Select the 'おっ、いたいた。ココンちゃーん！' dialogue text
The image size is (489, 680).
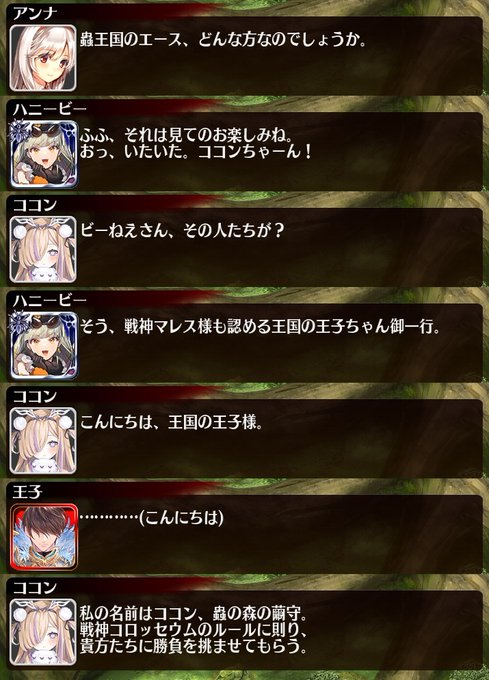pyautogui.click(x=196, y=152)
